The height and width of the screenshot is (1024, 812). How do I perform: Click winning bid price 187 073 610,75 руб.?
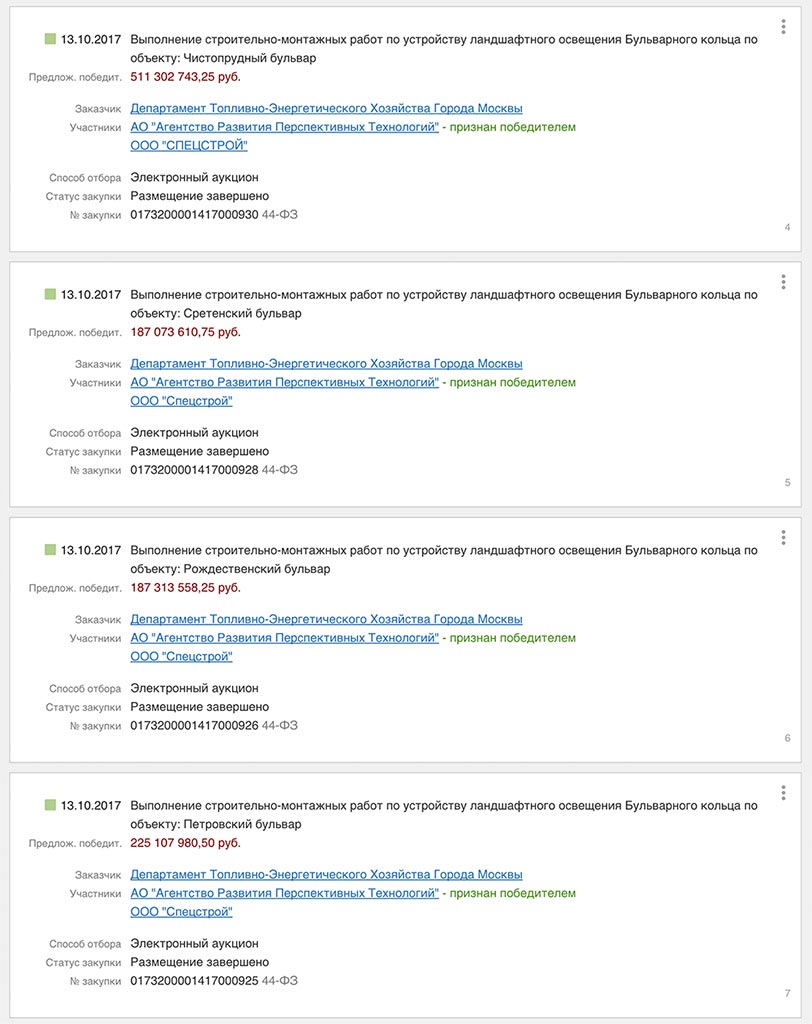pyautogui.click(x=185, y=332)
